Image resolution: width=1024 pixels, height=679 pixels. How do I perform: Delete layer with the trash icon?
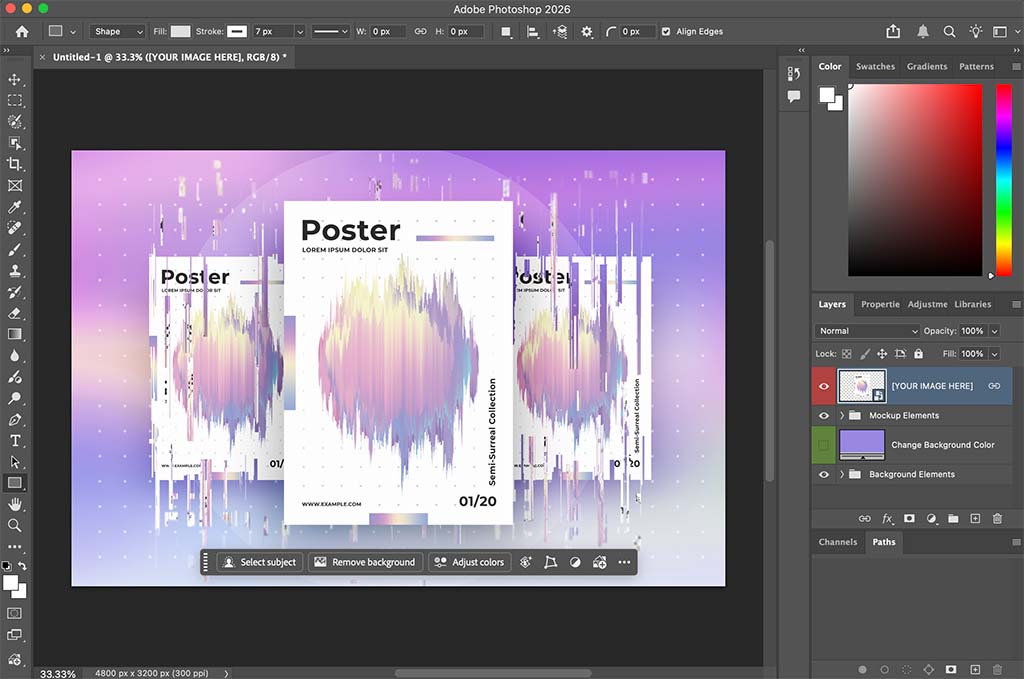point(996,518)
